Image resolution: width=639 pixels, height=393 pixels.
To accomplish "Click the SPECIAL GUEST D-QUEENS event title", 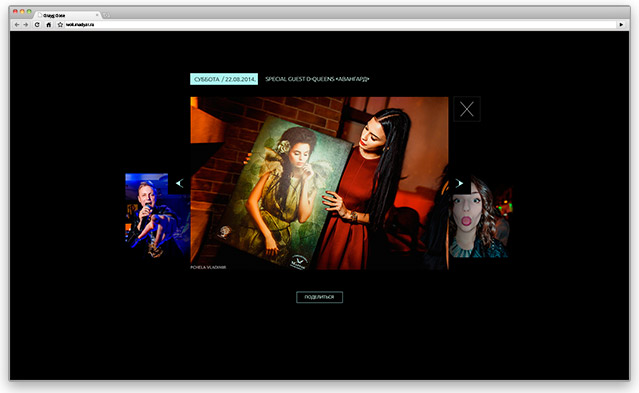I will tap(317, 79).
